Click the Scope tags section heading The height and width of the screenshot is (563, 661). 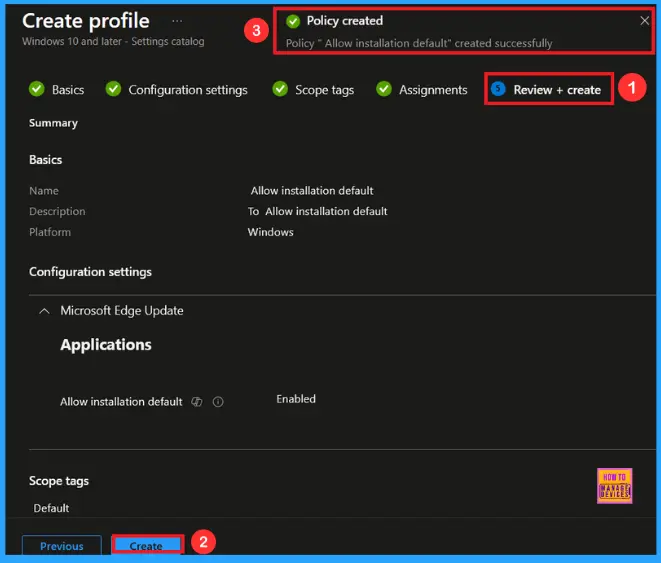coord(59,481)
